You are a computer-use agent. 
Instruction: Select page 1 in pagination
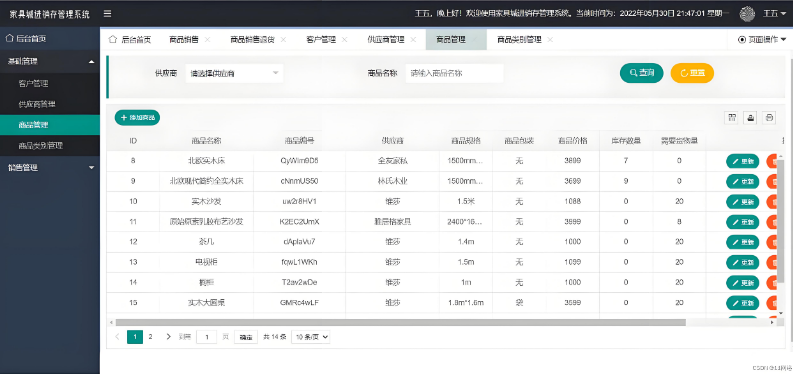point(135,337)
